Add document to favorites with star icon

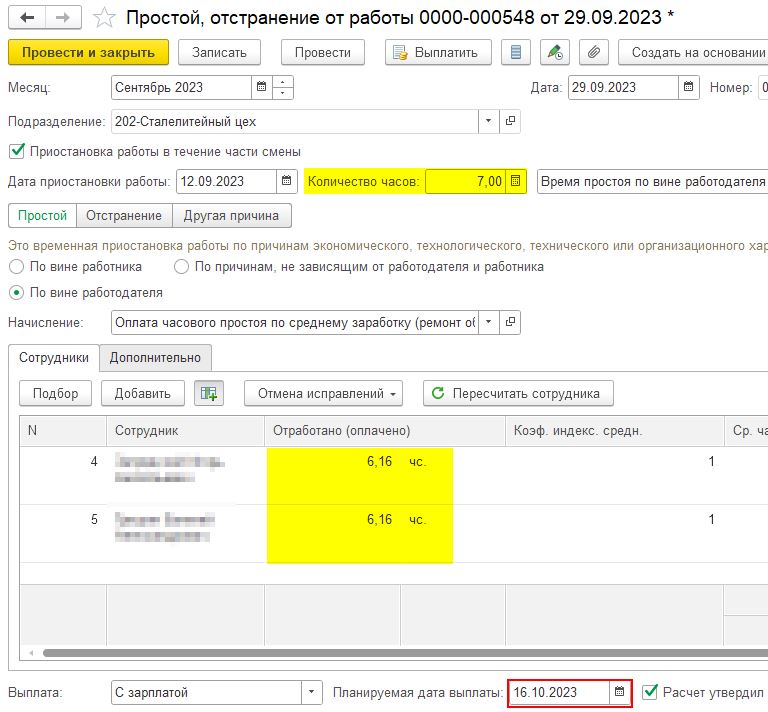tap(104, 18)
